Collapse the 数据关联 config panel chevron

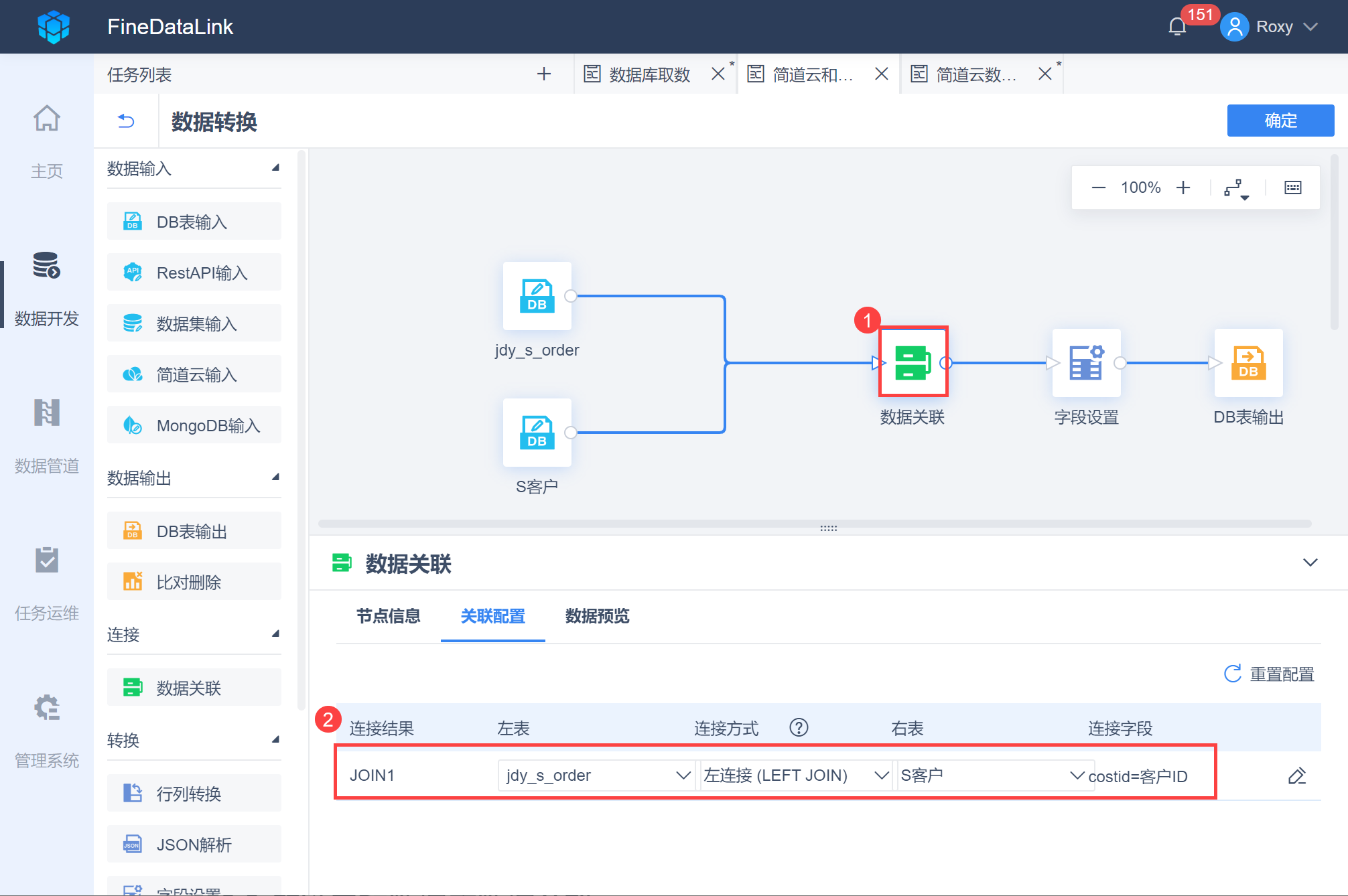1310,563
